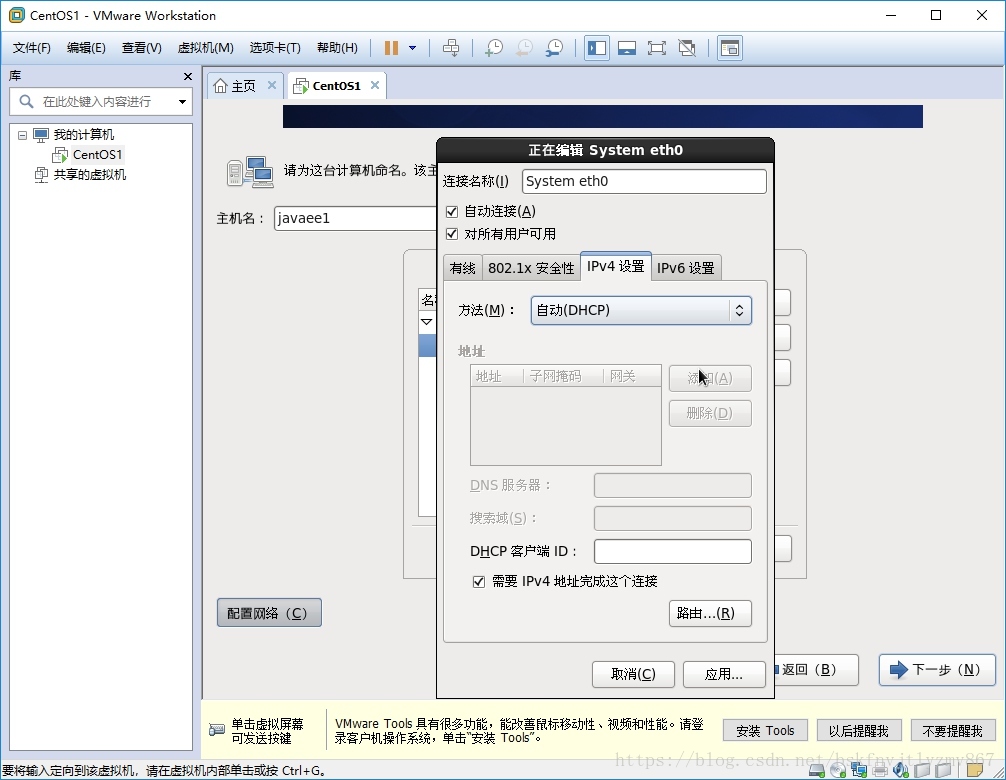Image resolution: width=1006 pixels, height=780 pixels.
Task: Click the 配置网络 (C) button
Action: point(269,613)
